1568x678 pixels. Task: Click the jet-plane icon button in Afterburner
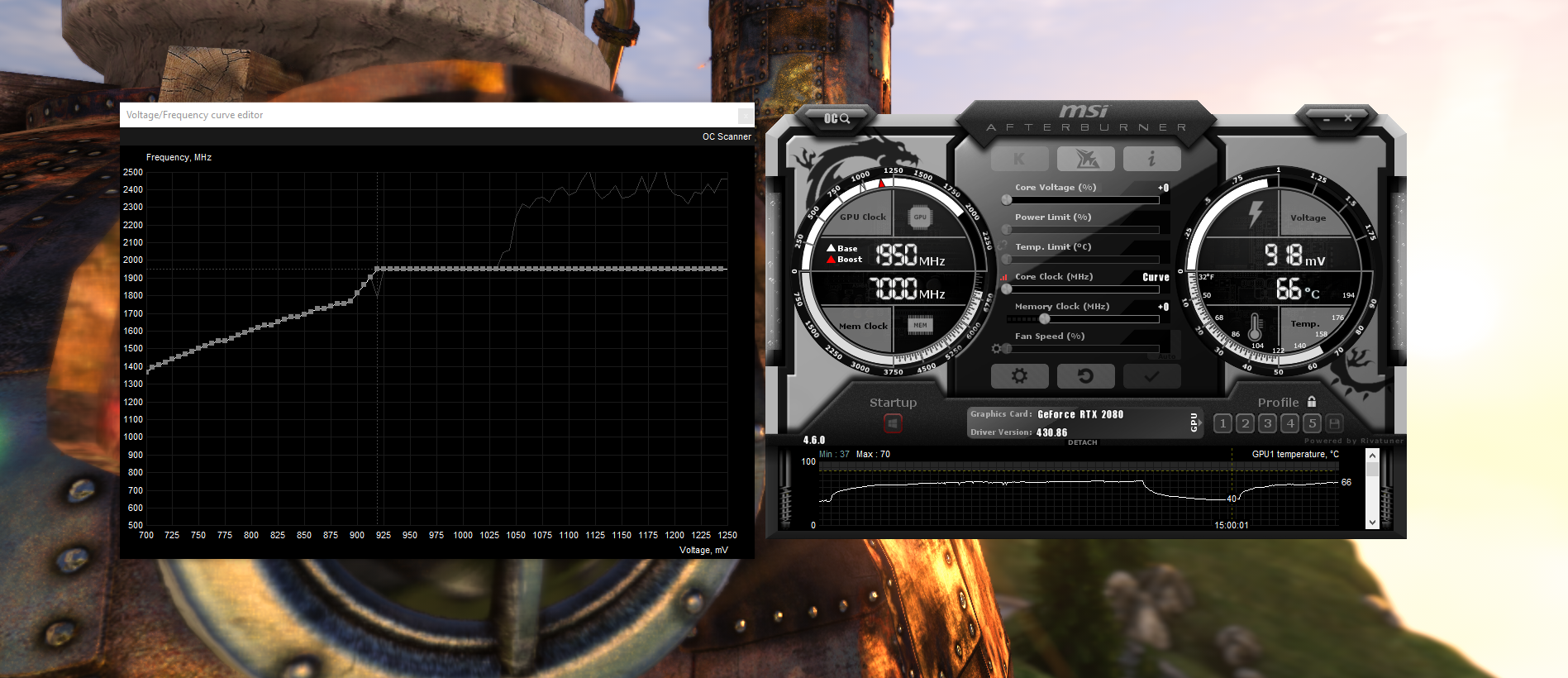click(1086, 158)
